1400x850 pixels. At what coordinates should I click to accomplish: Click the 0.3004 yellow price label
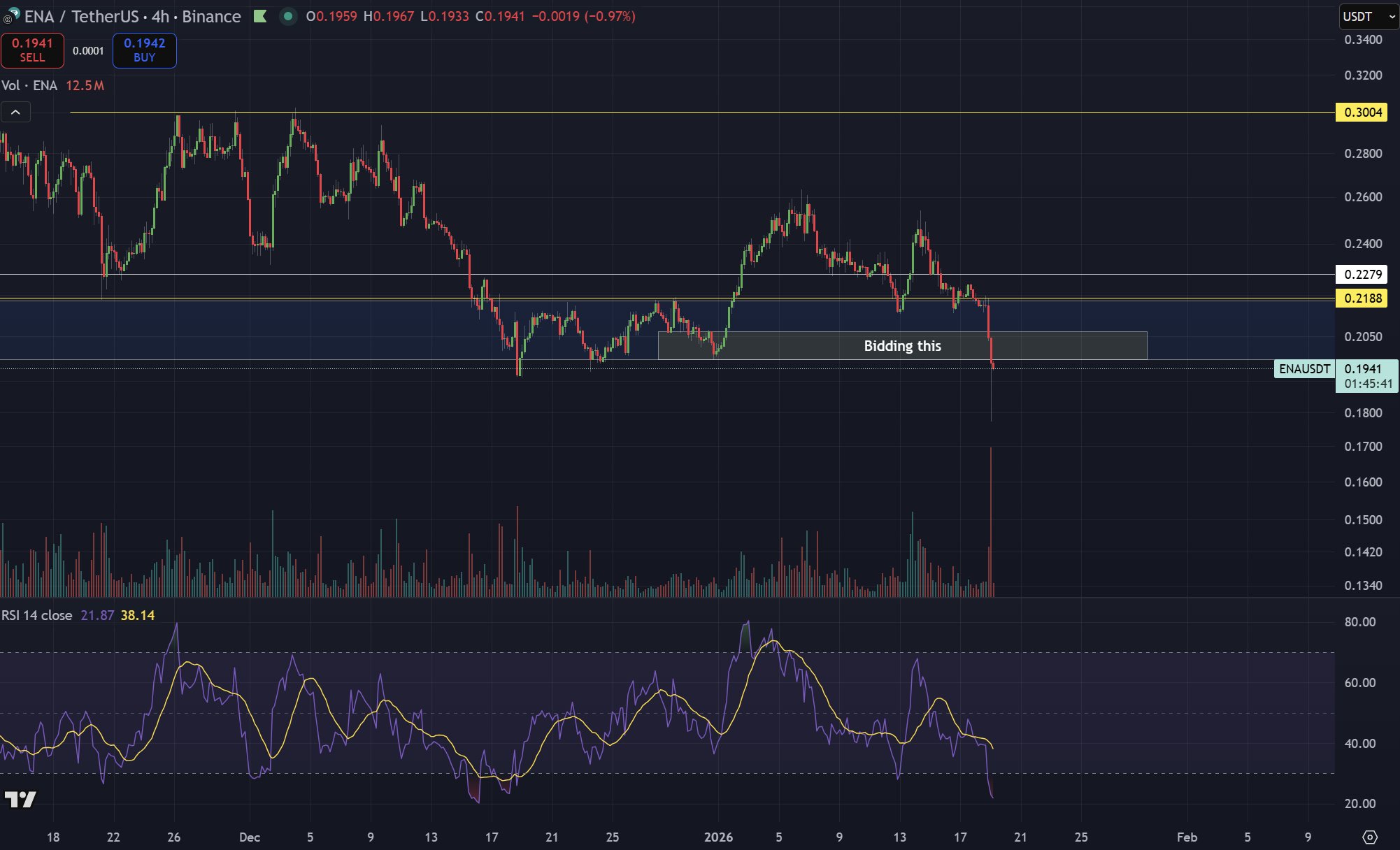pos(1362,113)
